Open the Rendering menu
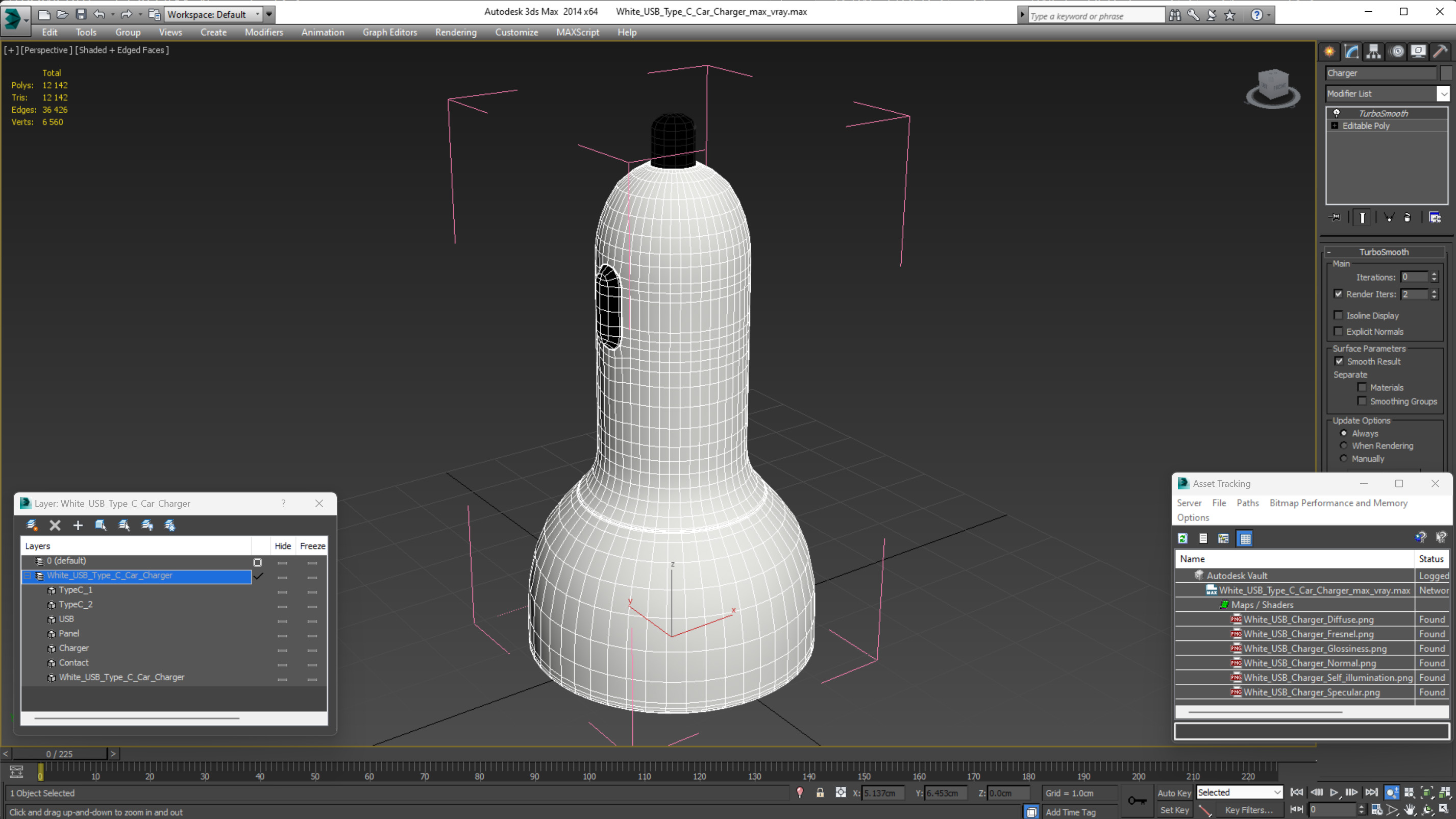 (x=456, y=32)
